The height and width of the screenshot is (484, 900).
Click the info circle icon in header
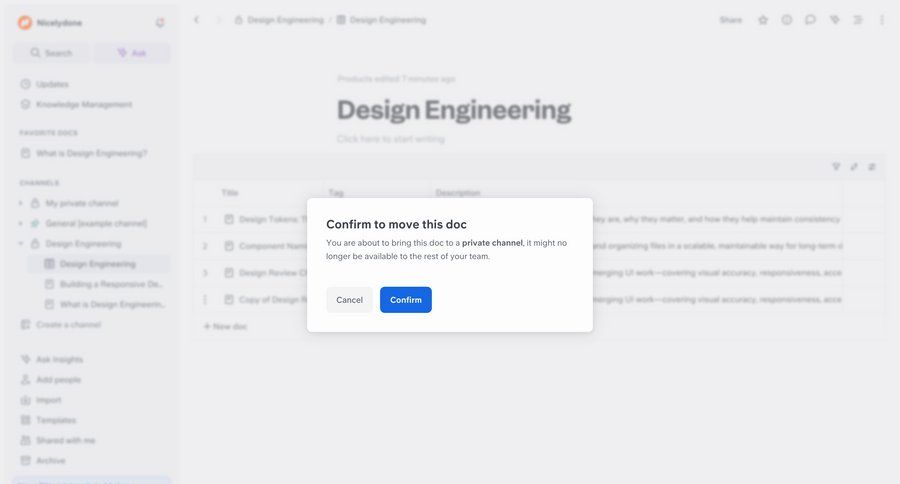click(x=787, y=20)
